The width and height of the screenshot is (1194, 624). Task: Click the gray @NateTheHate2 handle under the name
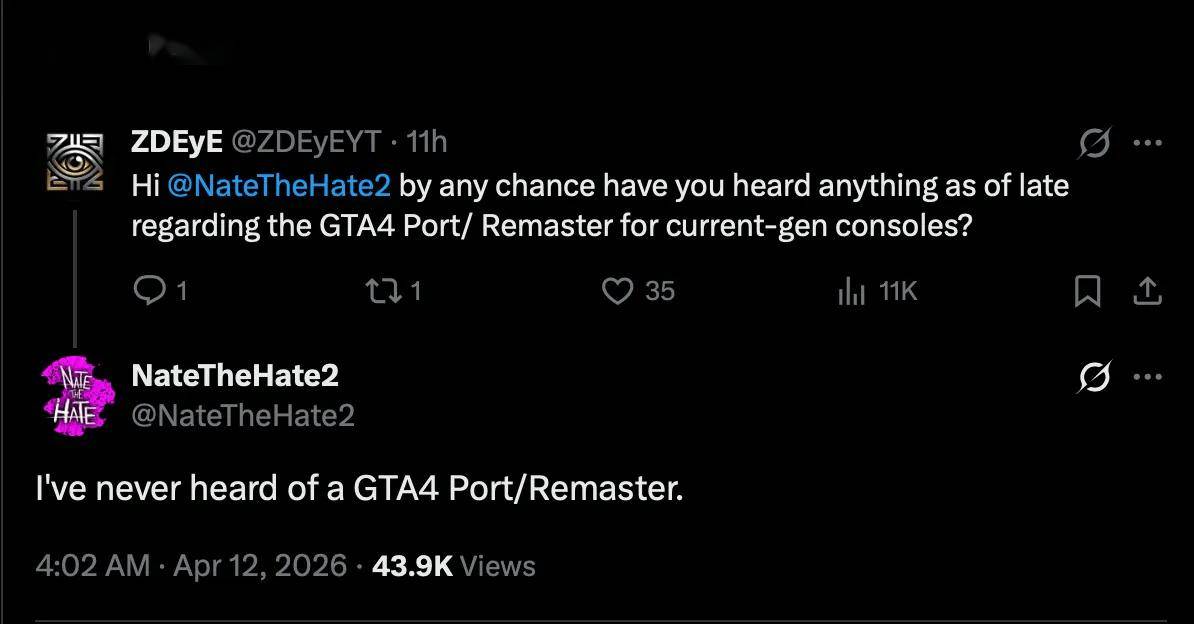pos(243,414)
